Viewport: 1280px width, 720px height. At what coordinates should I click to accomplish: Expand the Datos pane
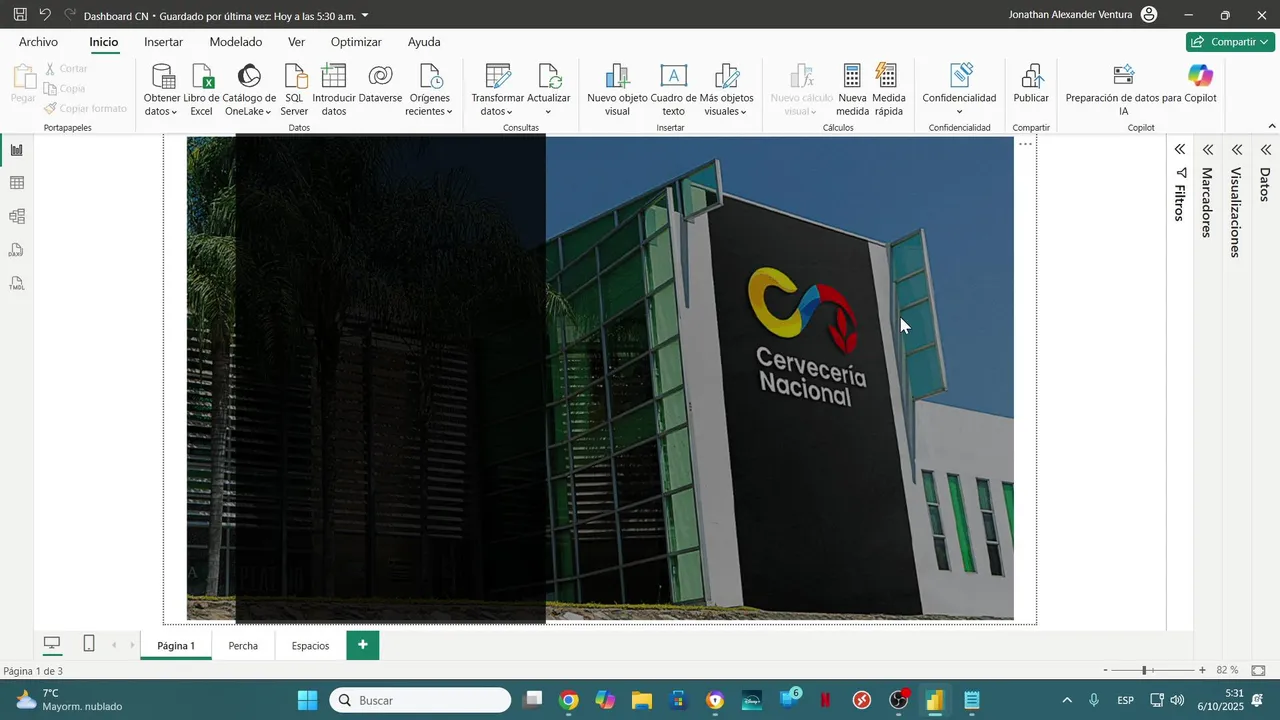coord(1265,150)
